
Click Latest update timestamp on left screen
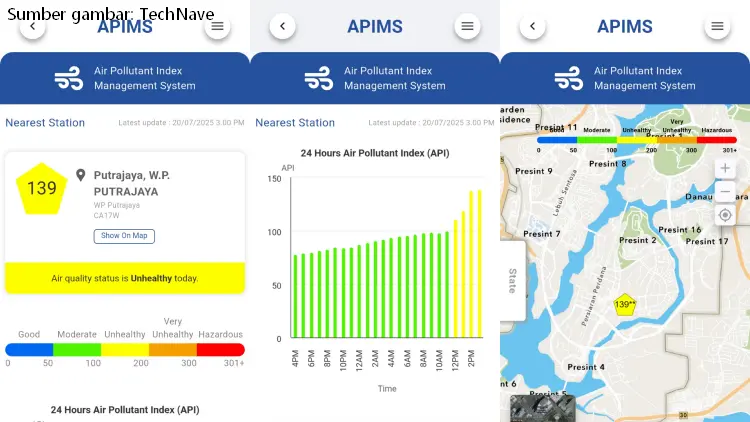181,123
